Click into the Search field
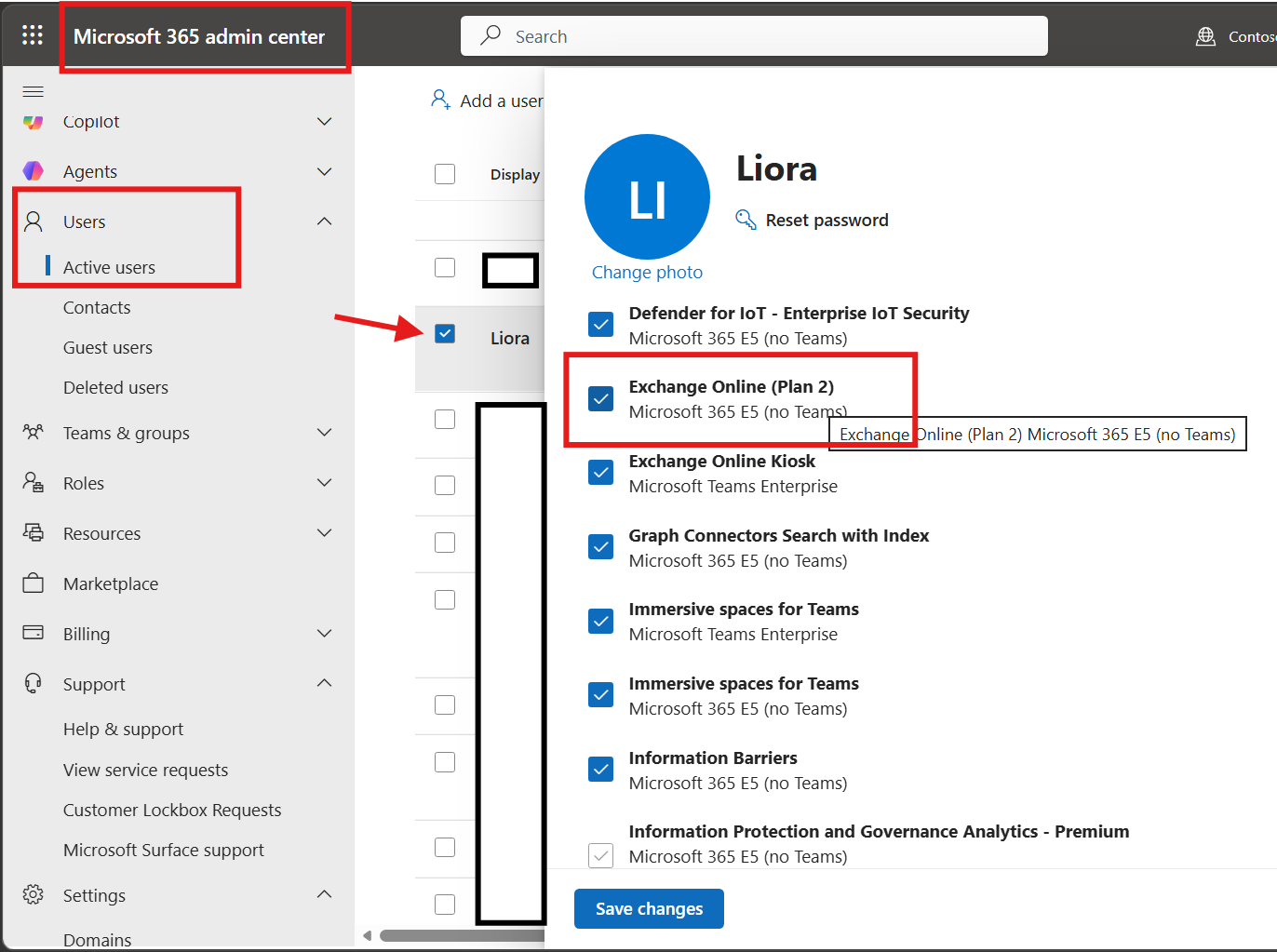Screen dimensions: 1277x952 click(x=754, y=36)
